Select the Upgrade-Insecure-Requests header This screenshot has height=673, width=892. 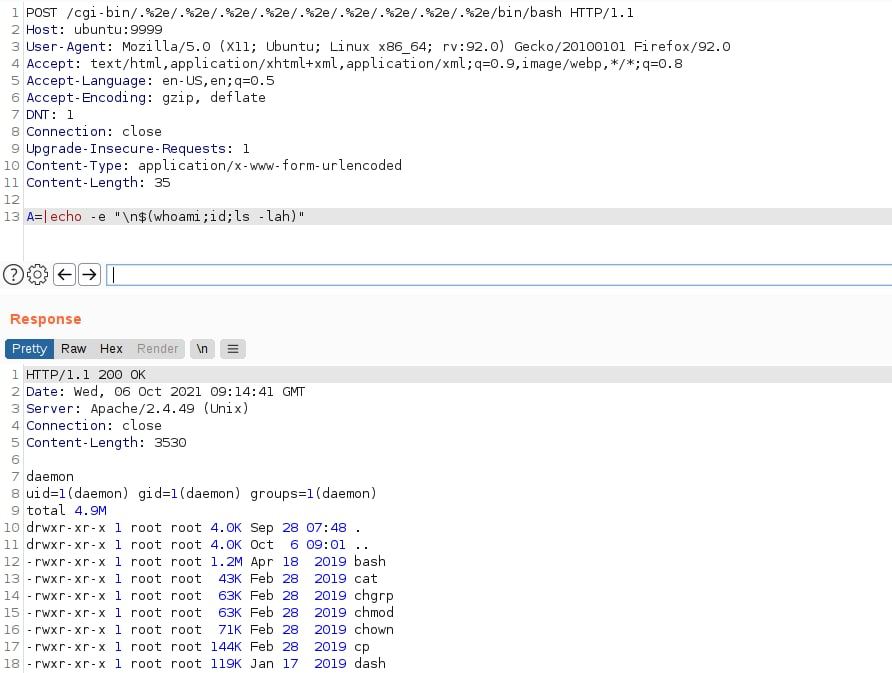coord(138,149)
